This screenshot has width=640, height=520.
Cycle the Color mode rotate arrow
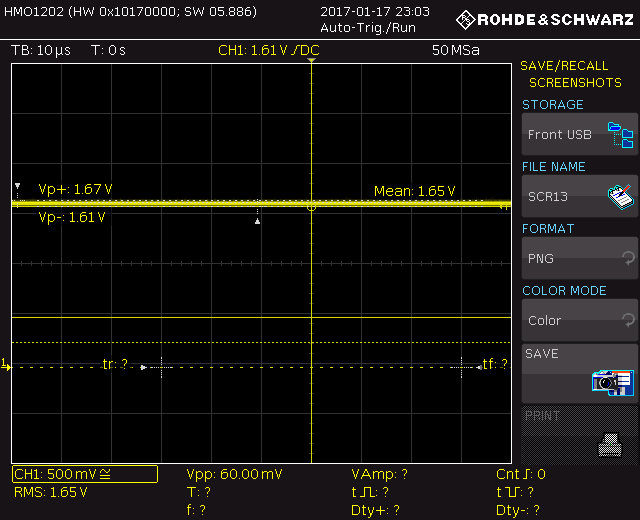click(628, 320)
